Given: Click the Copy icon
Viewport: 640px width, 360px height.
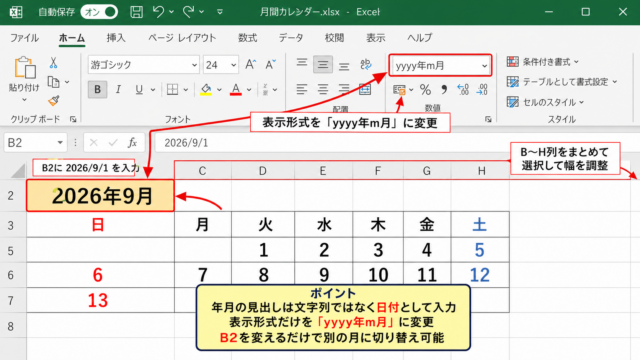Looking at the screenshot, I should (53, 82).
